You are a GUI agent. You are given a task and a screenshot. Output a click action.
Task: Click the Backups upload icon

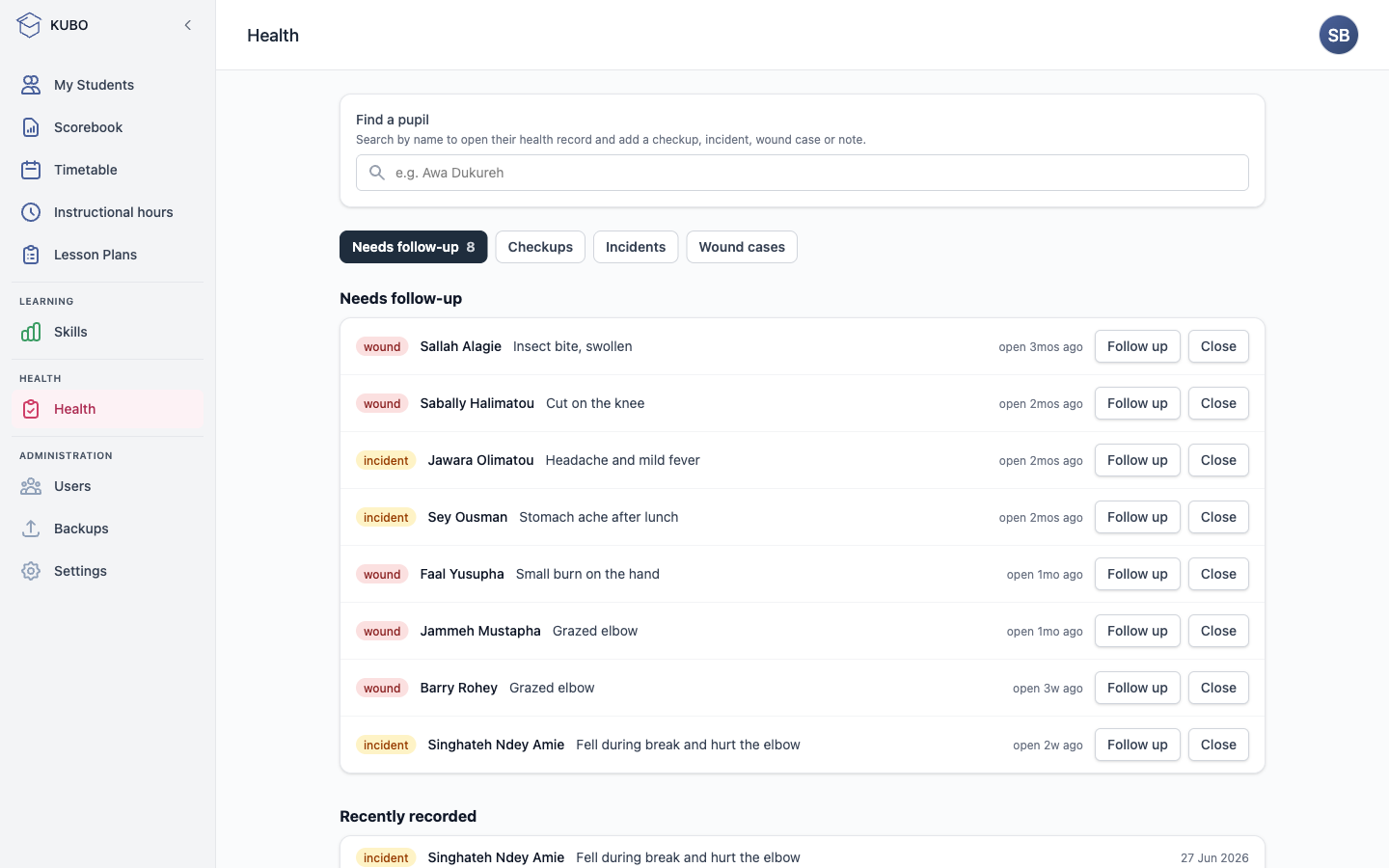tap(31, 529)
